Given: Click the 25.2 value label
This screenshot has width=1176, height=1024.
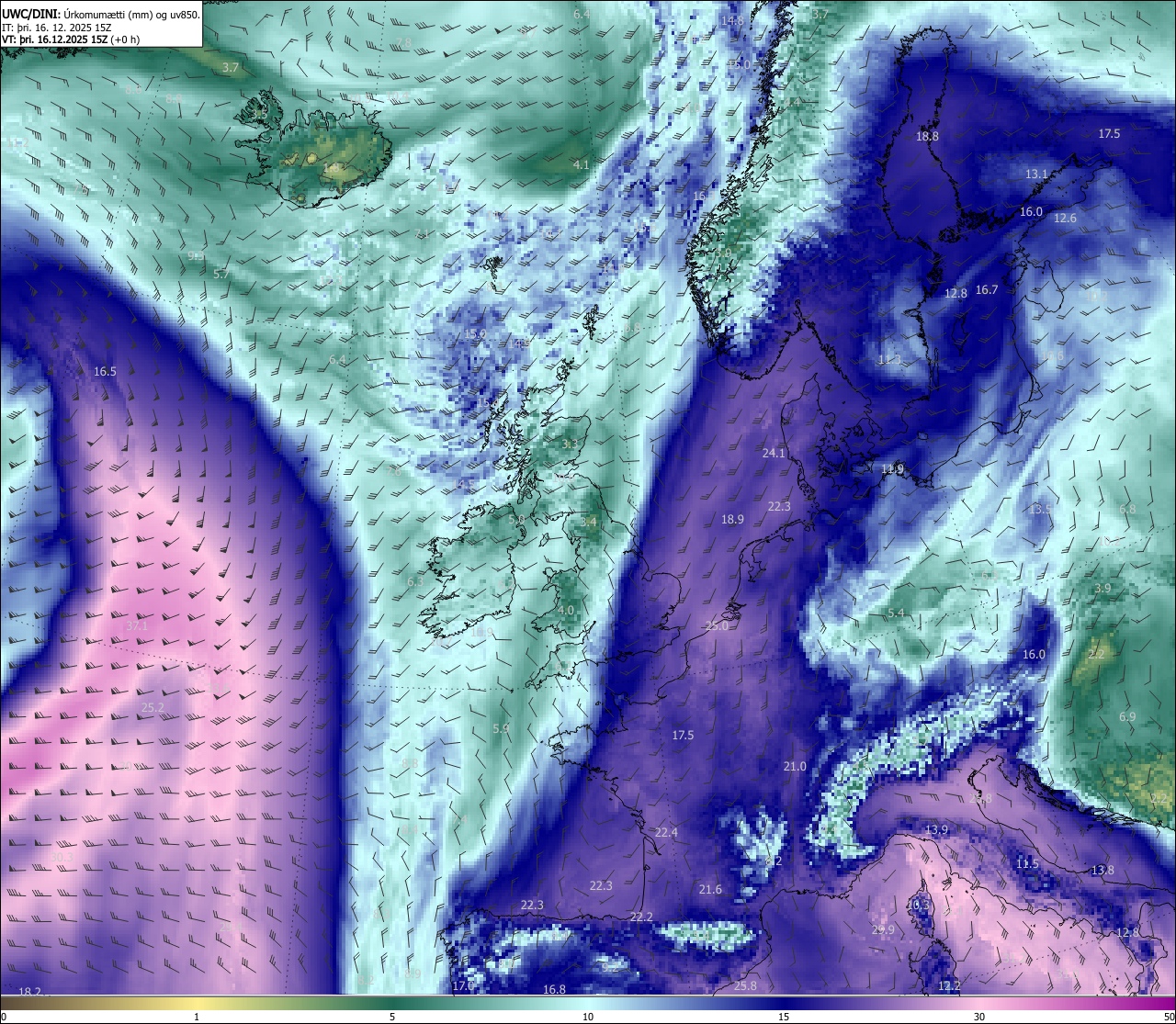Looking at the screenshot, I should coord(153,707).
